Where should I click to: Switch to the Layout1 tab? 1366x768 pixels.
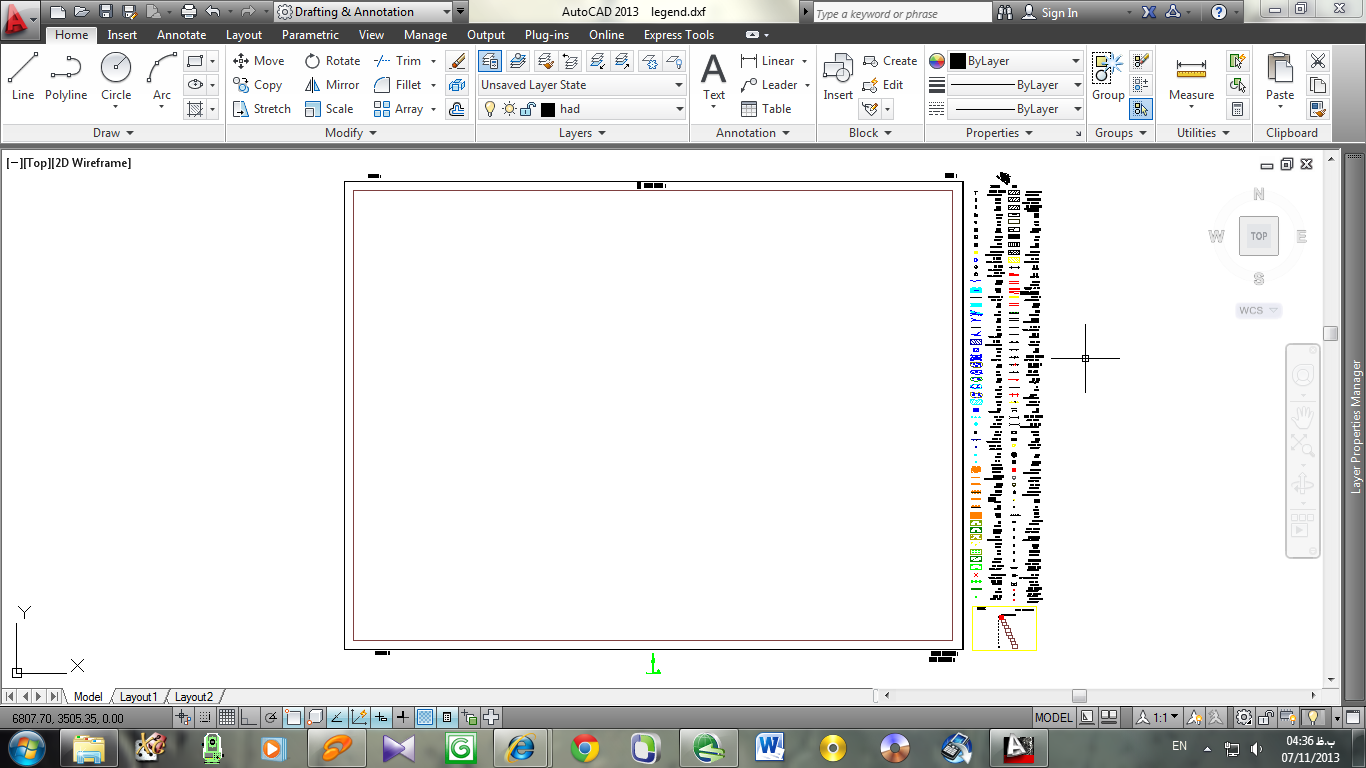pyautogui.click(x=139, y=697)
